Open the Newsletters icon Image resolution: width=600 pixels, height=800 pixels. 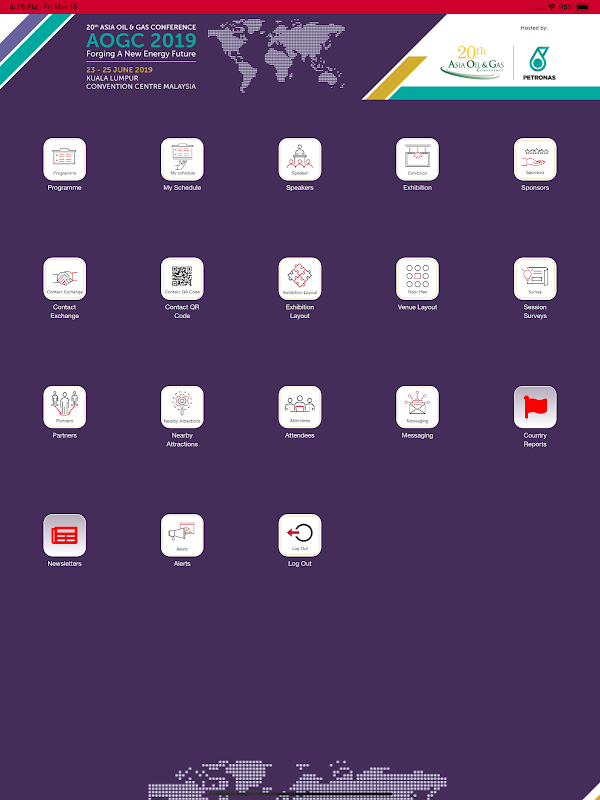point(64,535)
